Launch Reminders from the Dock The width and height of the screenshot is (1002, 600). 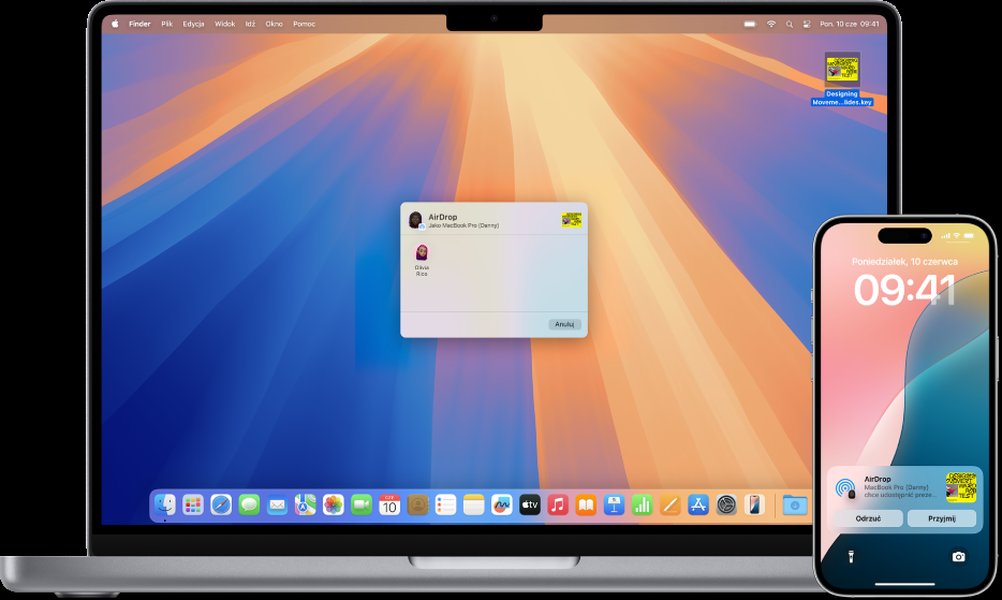coord(445,505)
